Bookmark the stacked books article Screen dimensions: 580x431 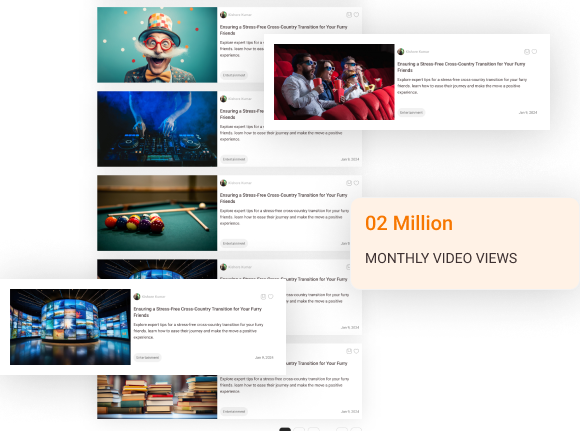(x=348, y=351)
